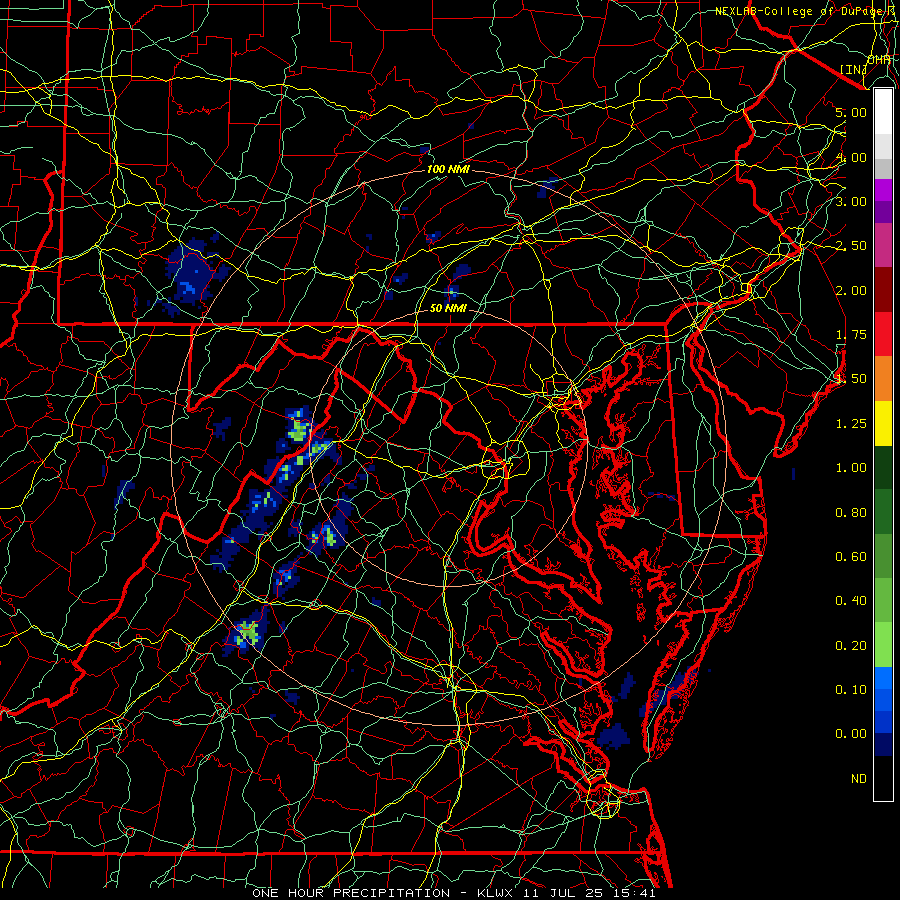The height and width of the screenshot is (900, 900).
Task: Select the yellow legend swatch
Action: click(883, 424)
